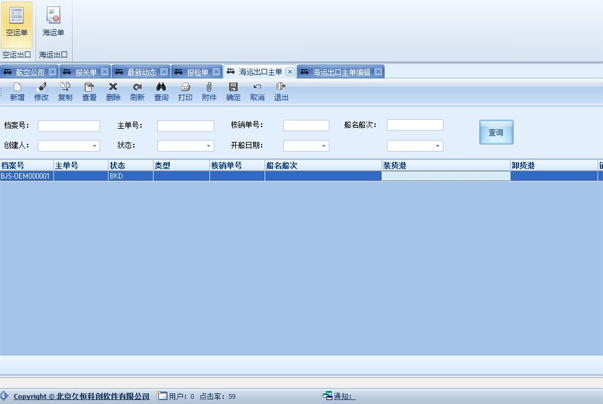This screenshot has height=404, width=603.
Task: Click the 通知 link in status bar
Action: point(343,396)
